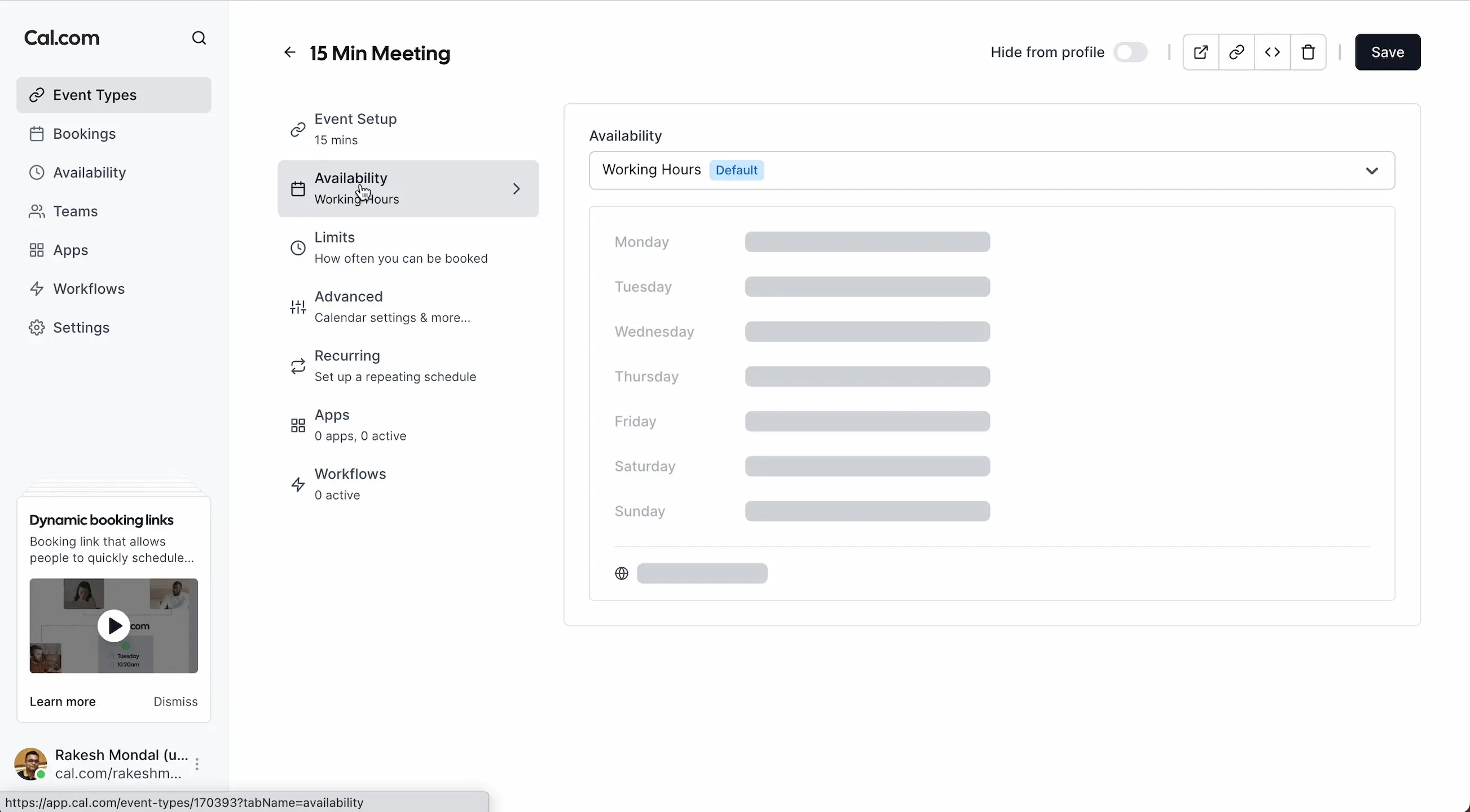Click chevron on Availability tab

click(516, 188)
